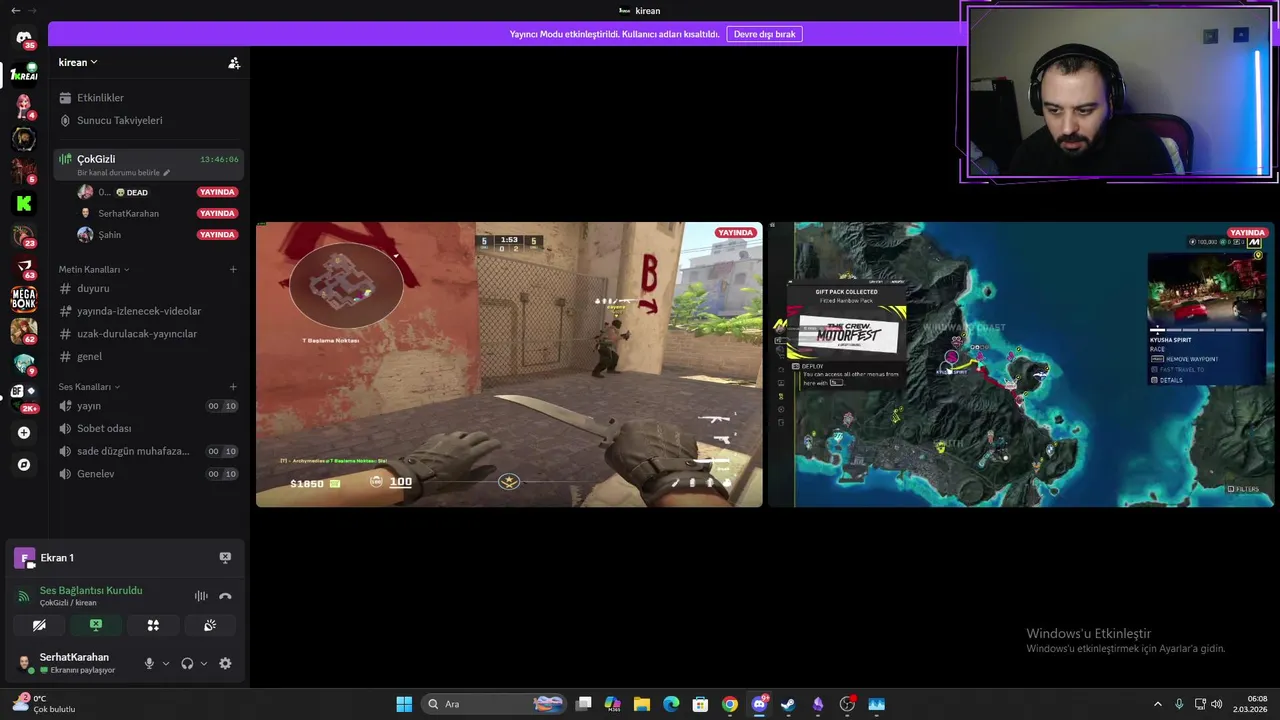
Task: Edit the channel status pencil icon
Action: coord(167,173)
